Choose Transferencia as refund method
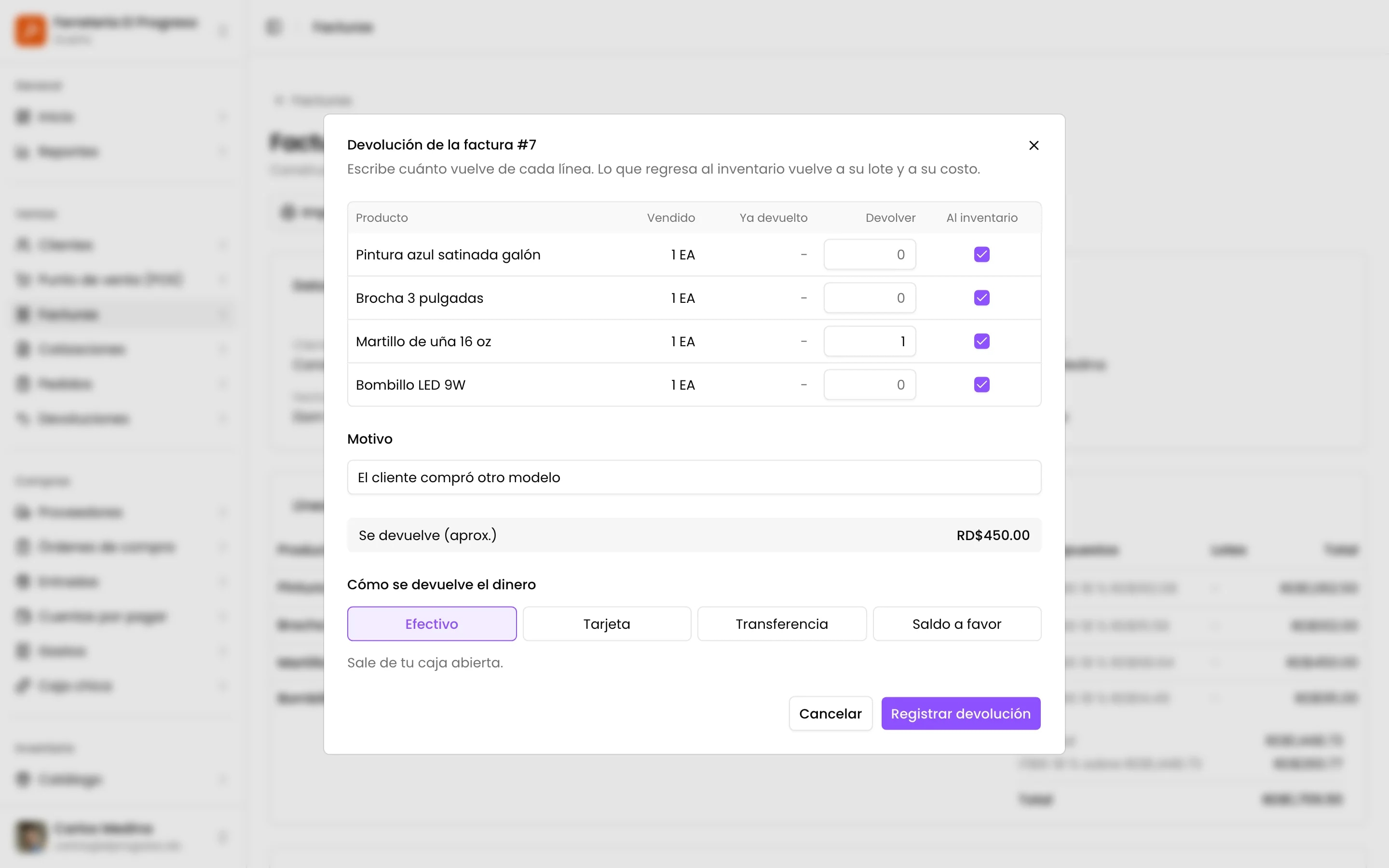Image resolution: width=1389 pixels, height=868 pixels. pos(782,624)
